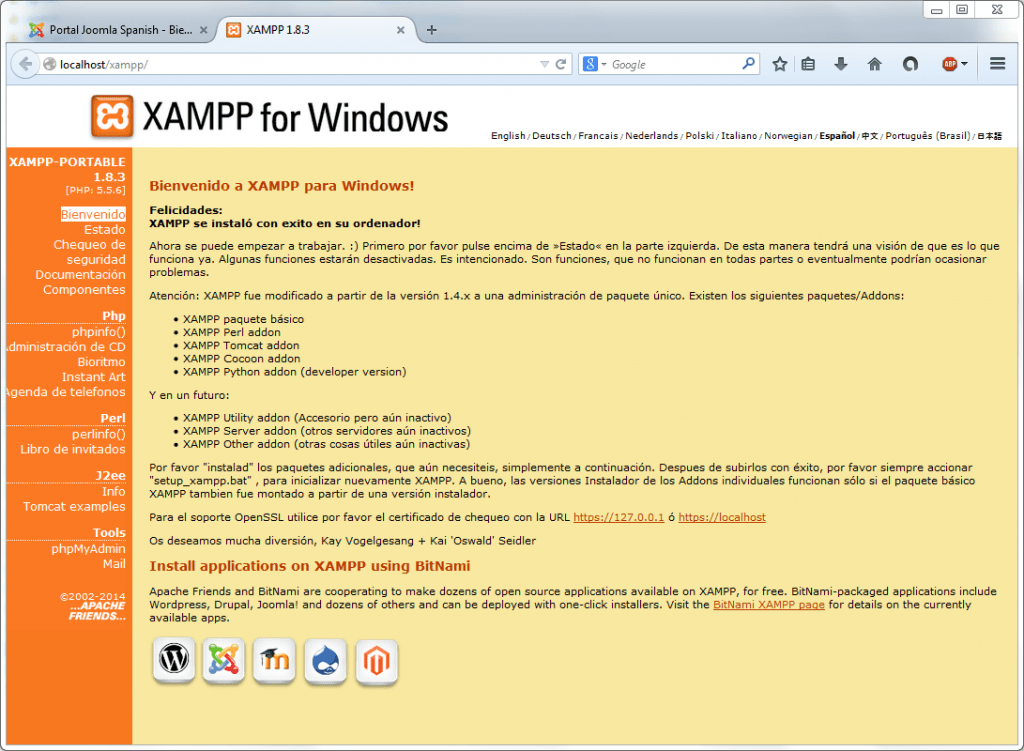The width and height of the screenshot is (1024, 751).
Task: Select the Moodle application icon
Action: click(x=275, y=661)
